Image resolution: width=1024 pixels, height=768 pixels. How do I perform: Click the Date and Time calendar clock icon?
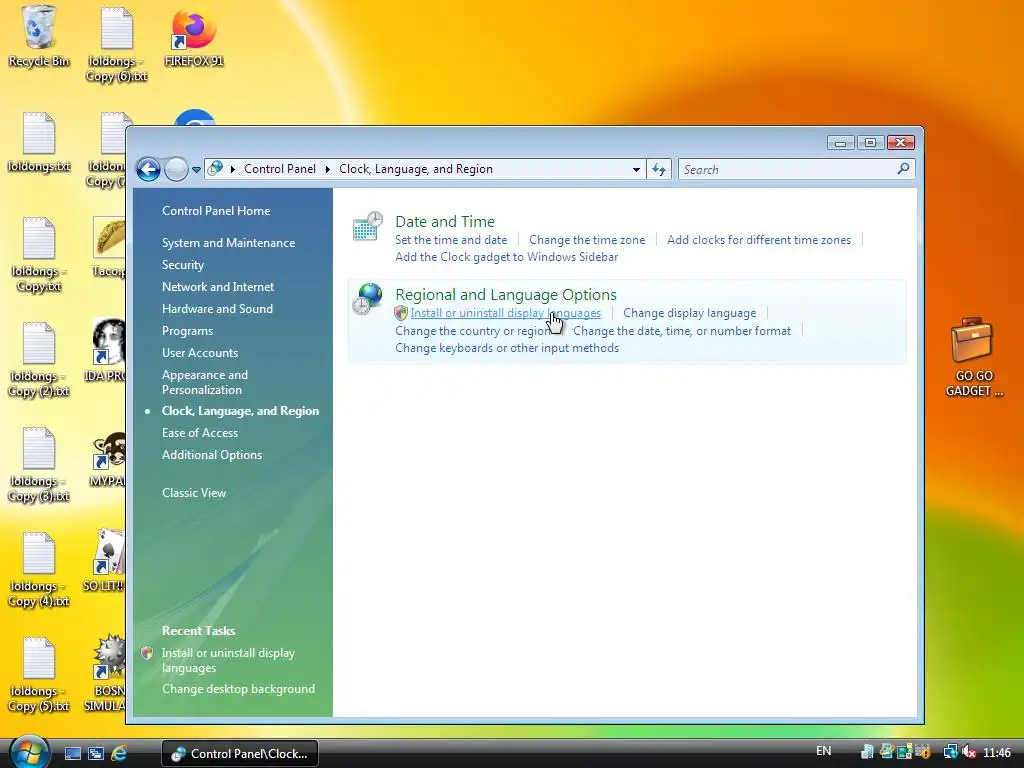click(367, 227)
